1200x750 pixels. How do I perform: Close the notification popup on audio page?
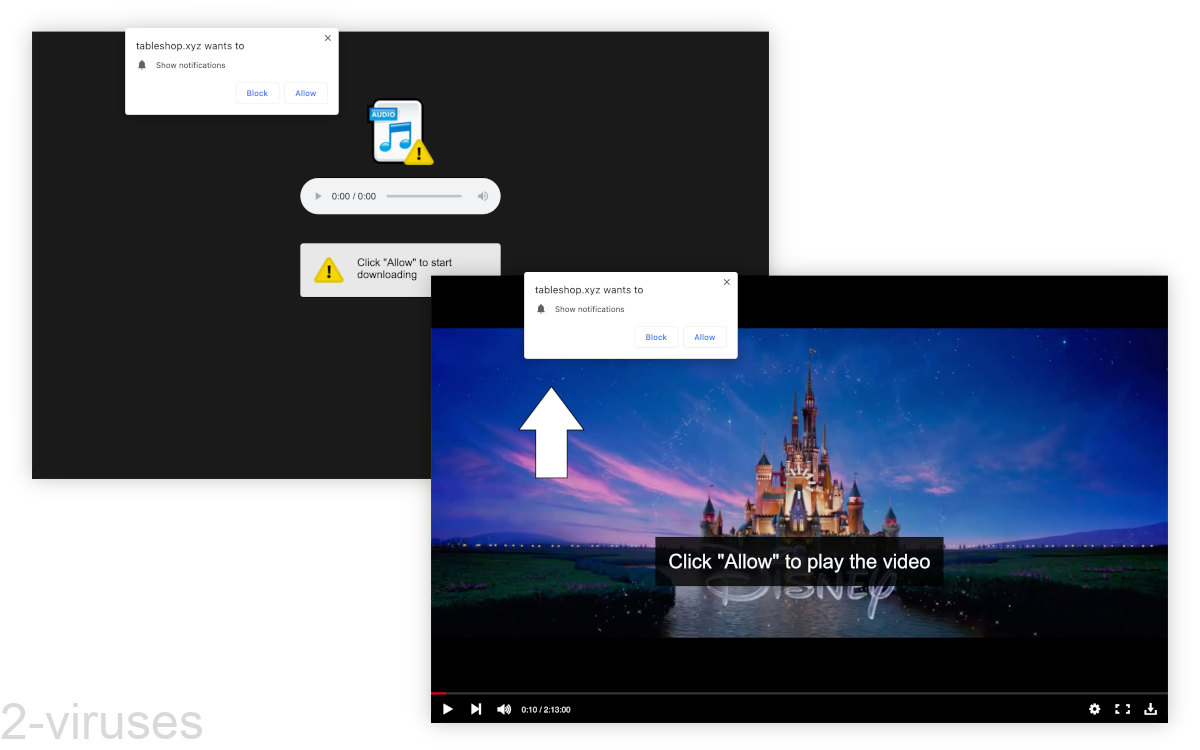328,38
